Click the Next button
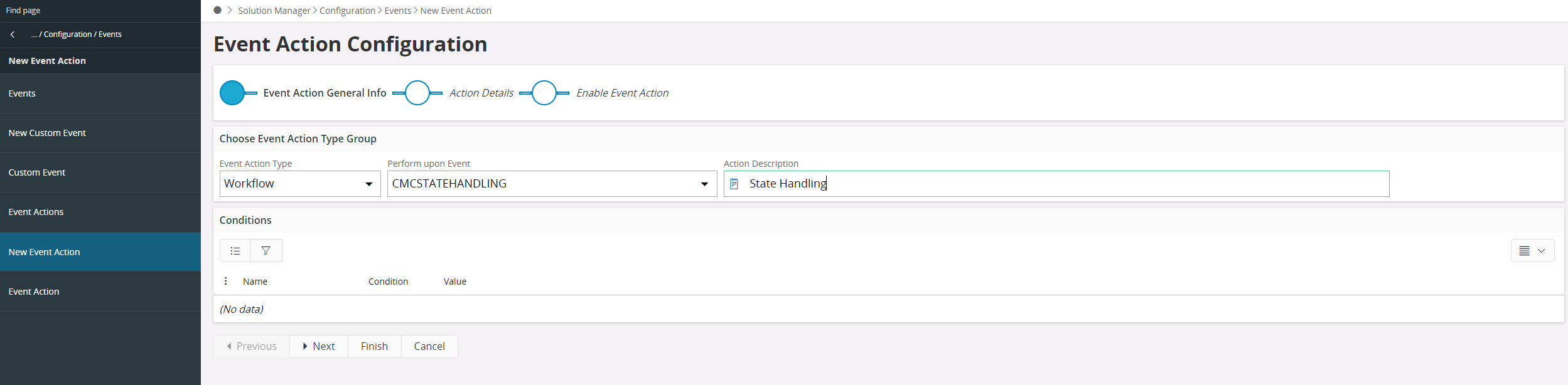Screen dimensions: 1568x385 point(319,346)
